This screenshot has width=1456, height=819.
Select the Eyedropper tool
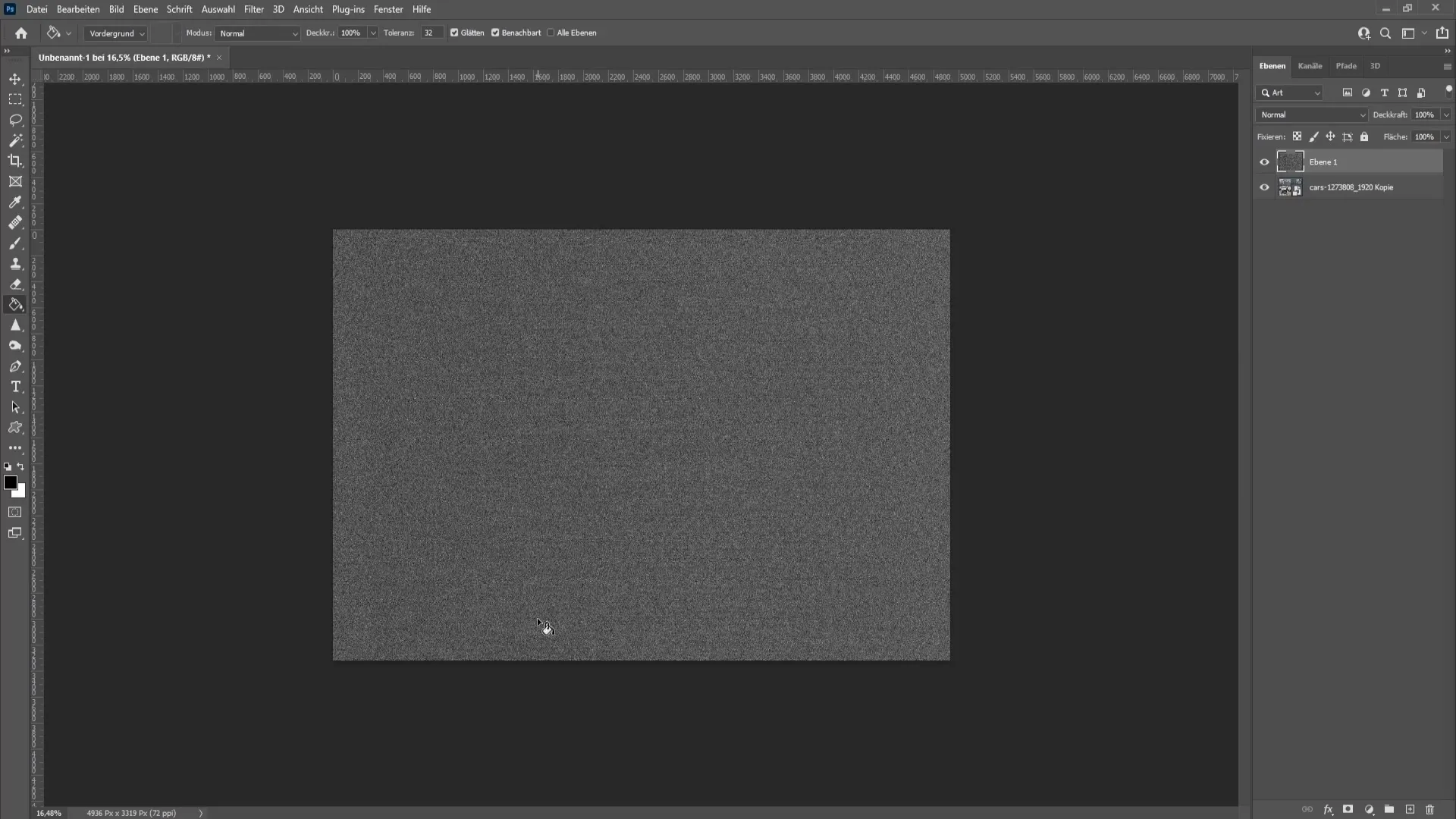click(15, 202)
